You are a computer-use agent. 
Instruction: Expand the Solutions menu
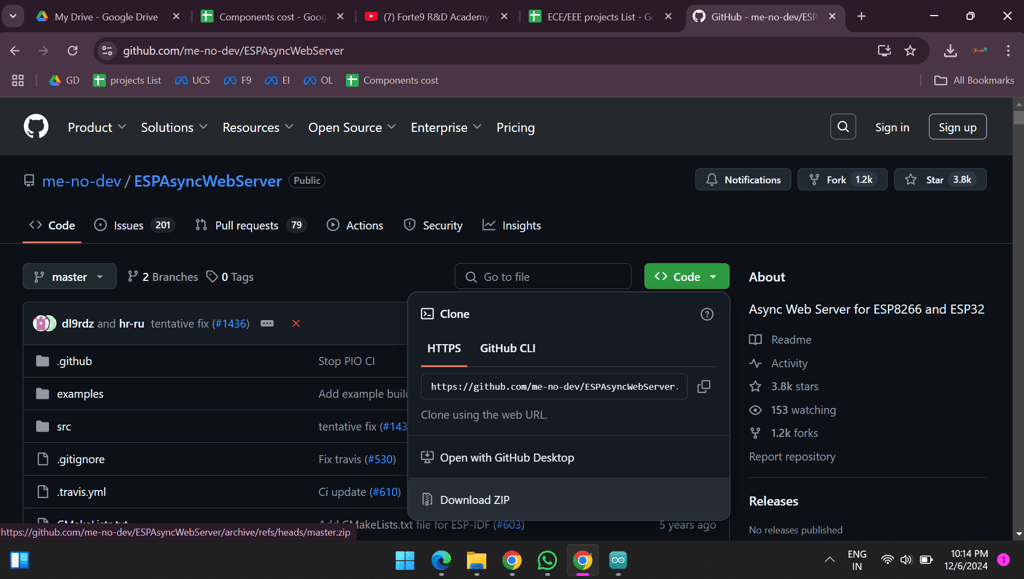(x=174, y=127)
